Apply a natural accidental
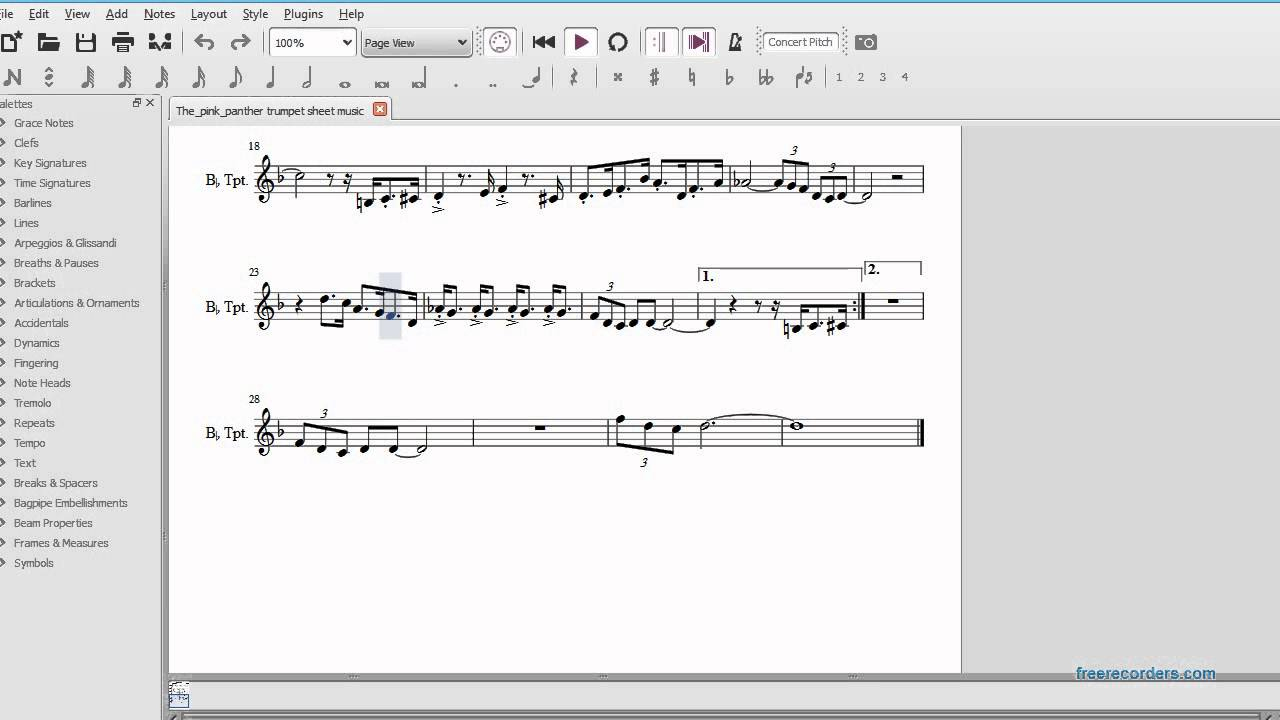Image resolution: width=1280 pixels, height=720 pixels. (691, 77)
